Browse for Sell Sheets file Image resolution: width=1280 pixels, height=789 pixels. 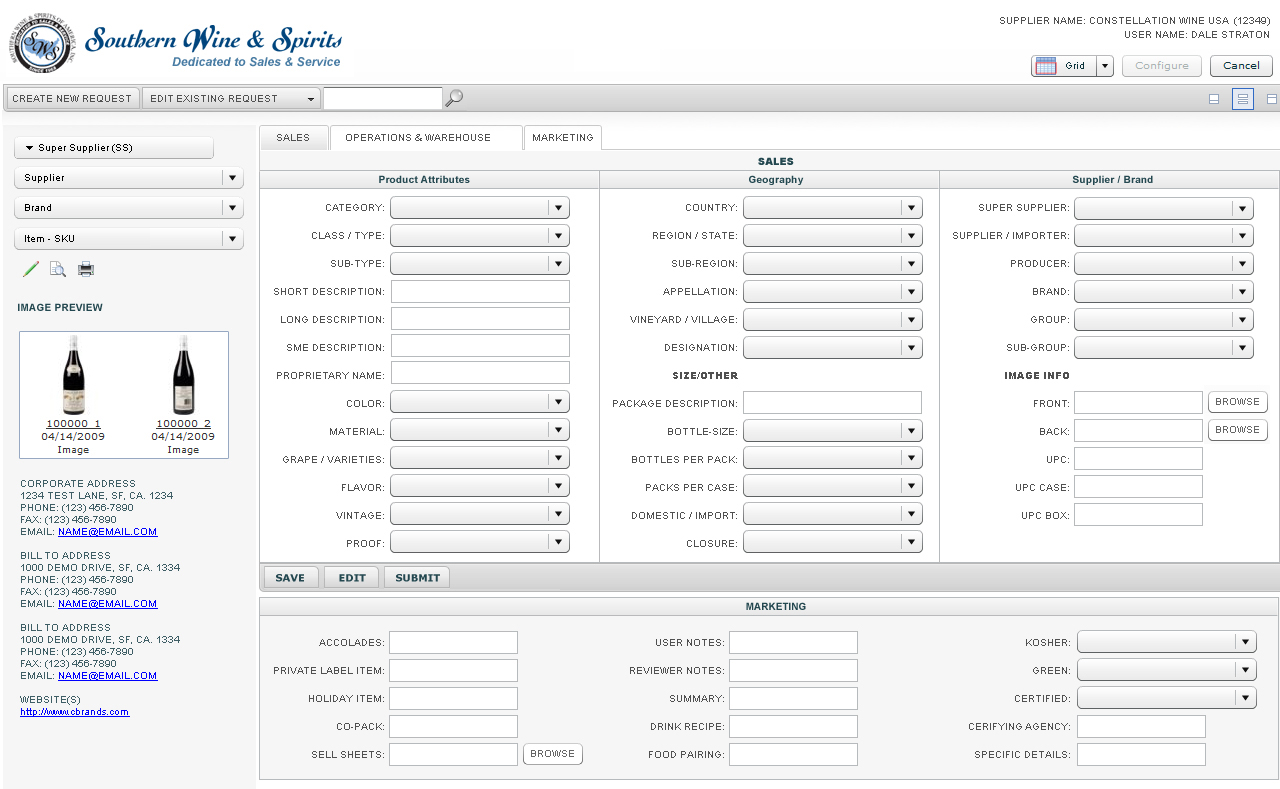(552, 754)
